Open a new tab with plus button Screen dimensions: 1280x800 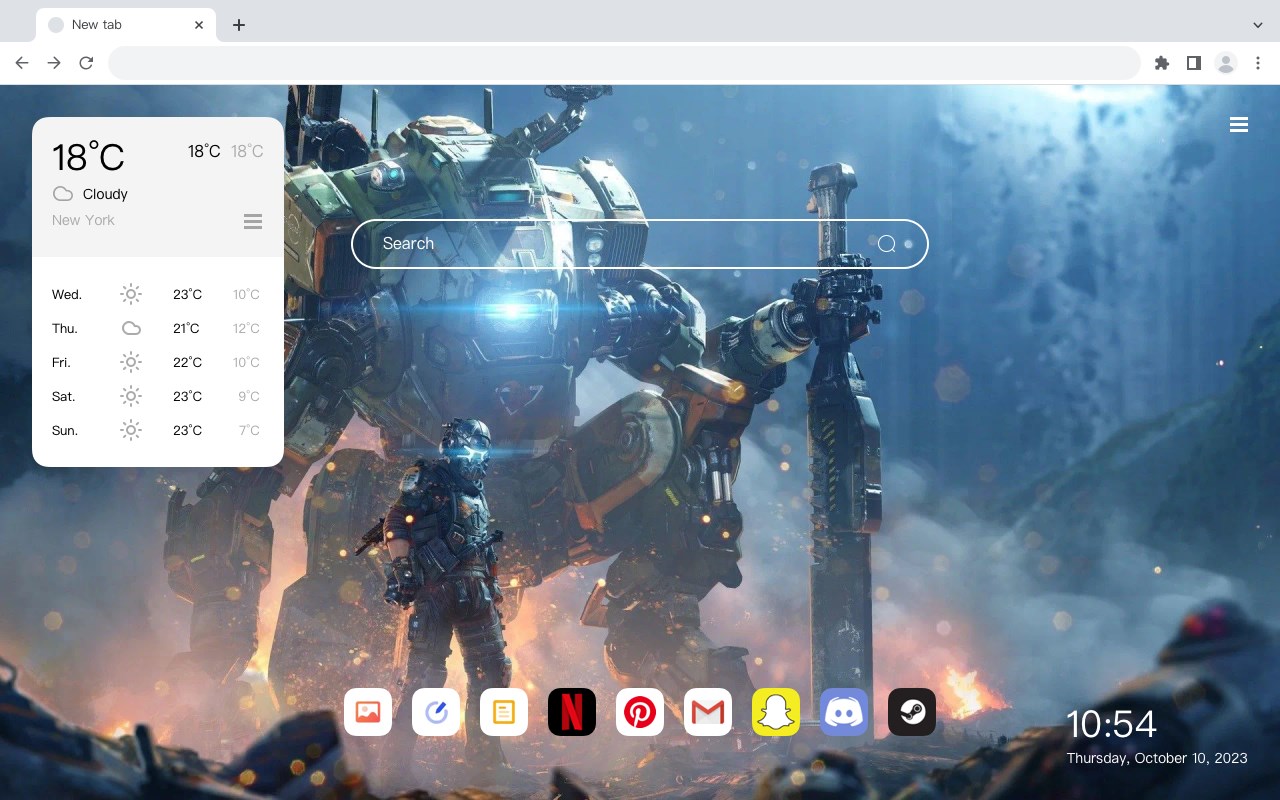point(238,25)
